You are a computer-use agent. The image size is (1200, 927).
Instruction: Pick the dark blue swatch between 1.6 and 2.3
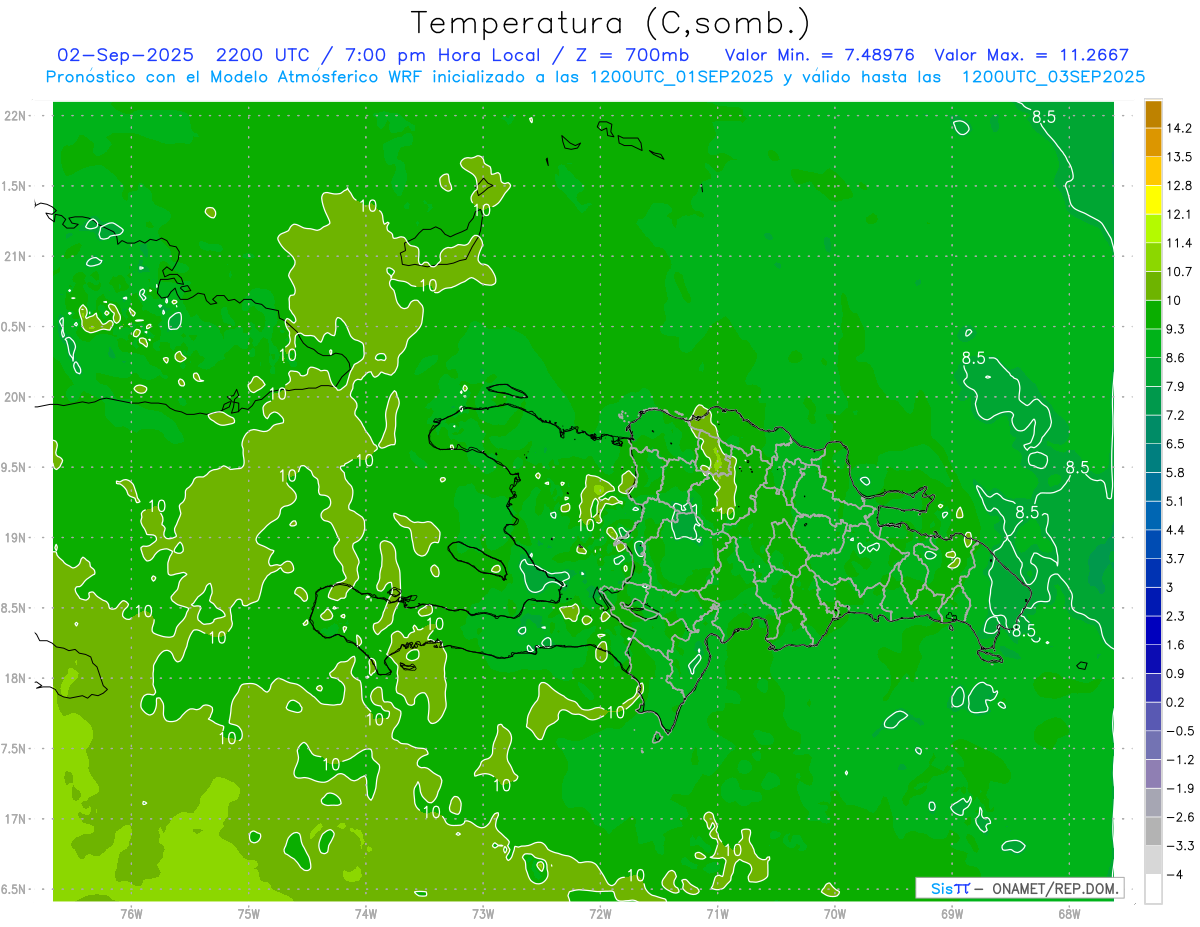pyautogui.click(x=1153, y=631)
